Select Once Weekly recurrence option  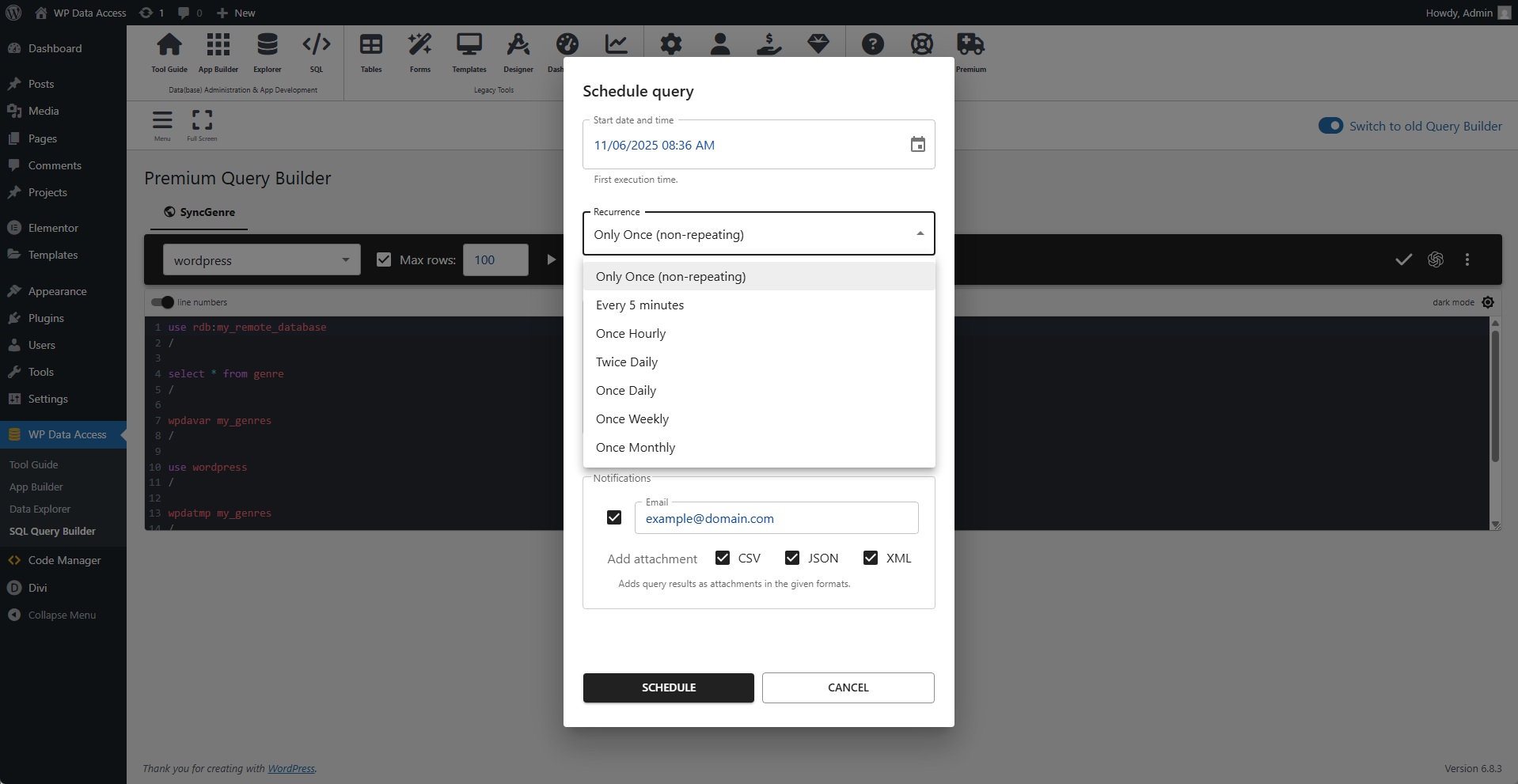click(x=632, y=419)
